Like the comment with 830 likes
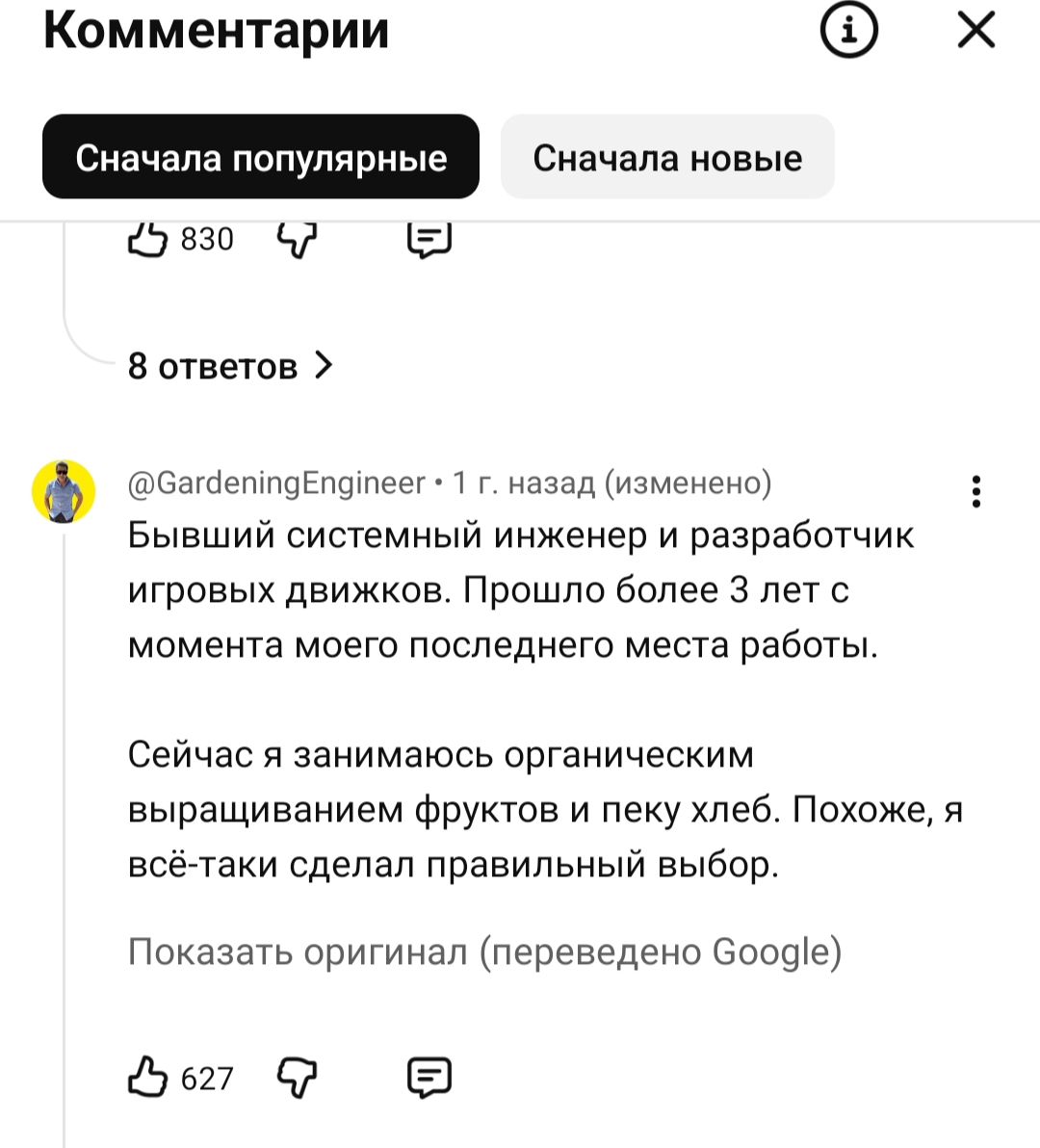1040x1148 pixels. click(147, 240)
